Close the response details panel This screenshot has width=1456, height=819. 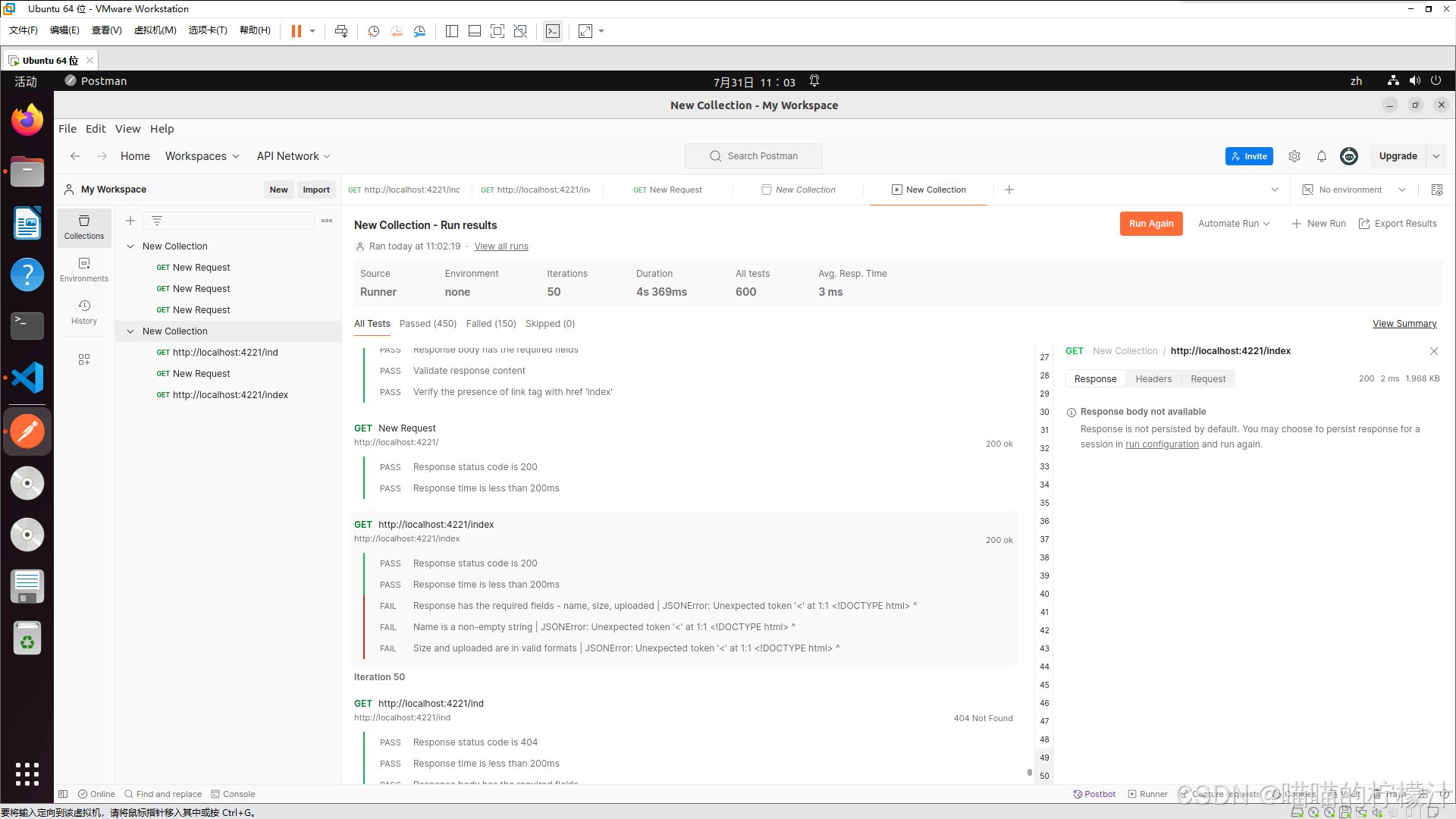click(1433, 351)
